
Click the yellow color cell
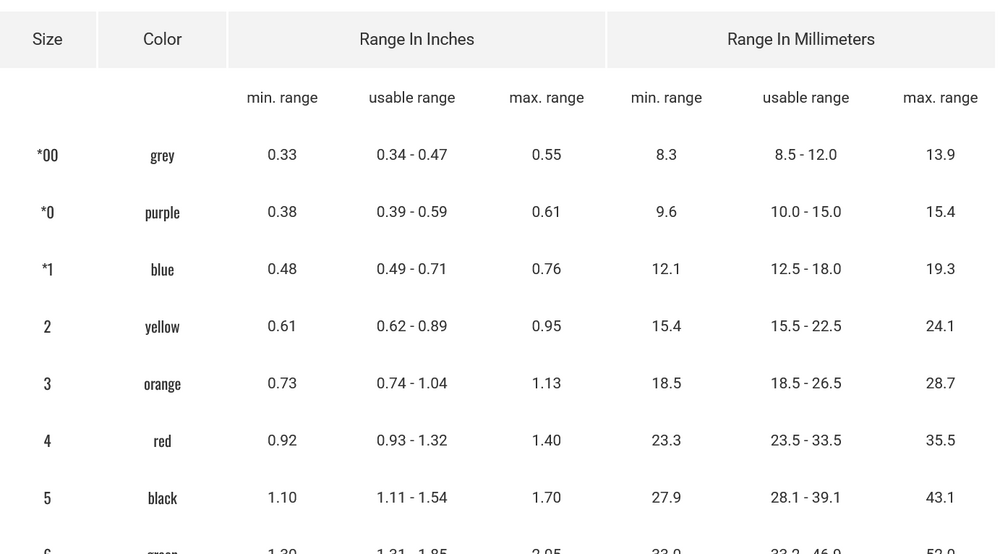(162, 327)
